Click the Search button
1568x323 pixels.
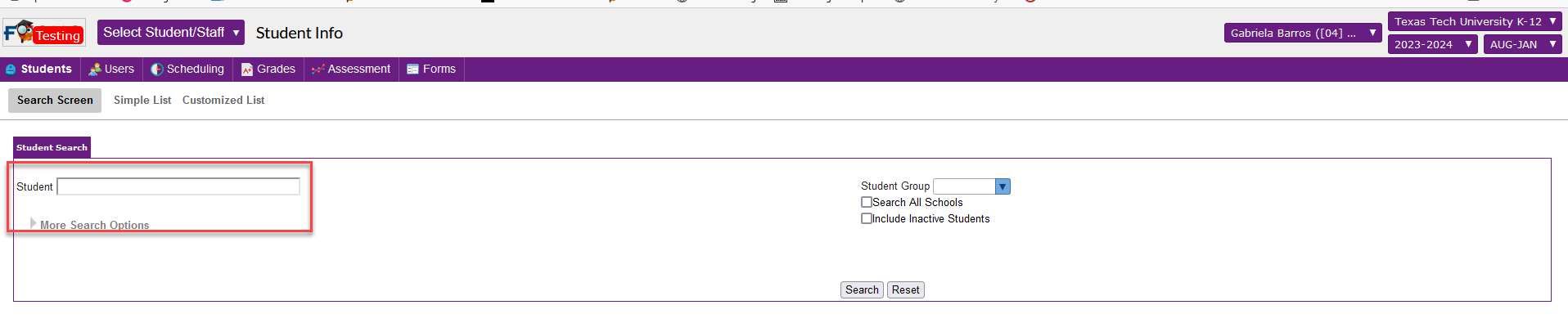pos(862,289)
